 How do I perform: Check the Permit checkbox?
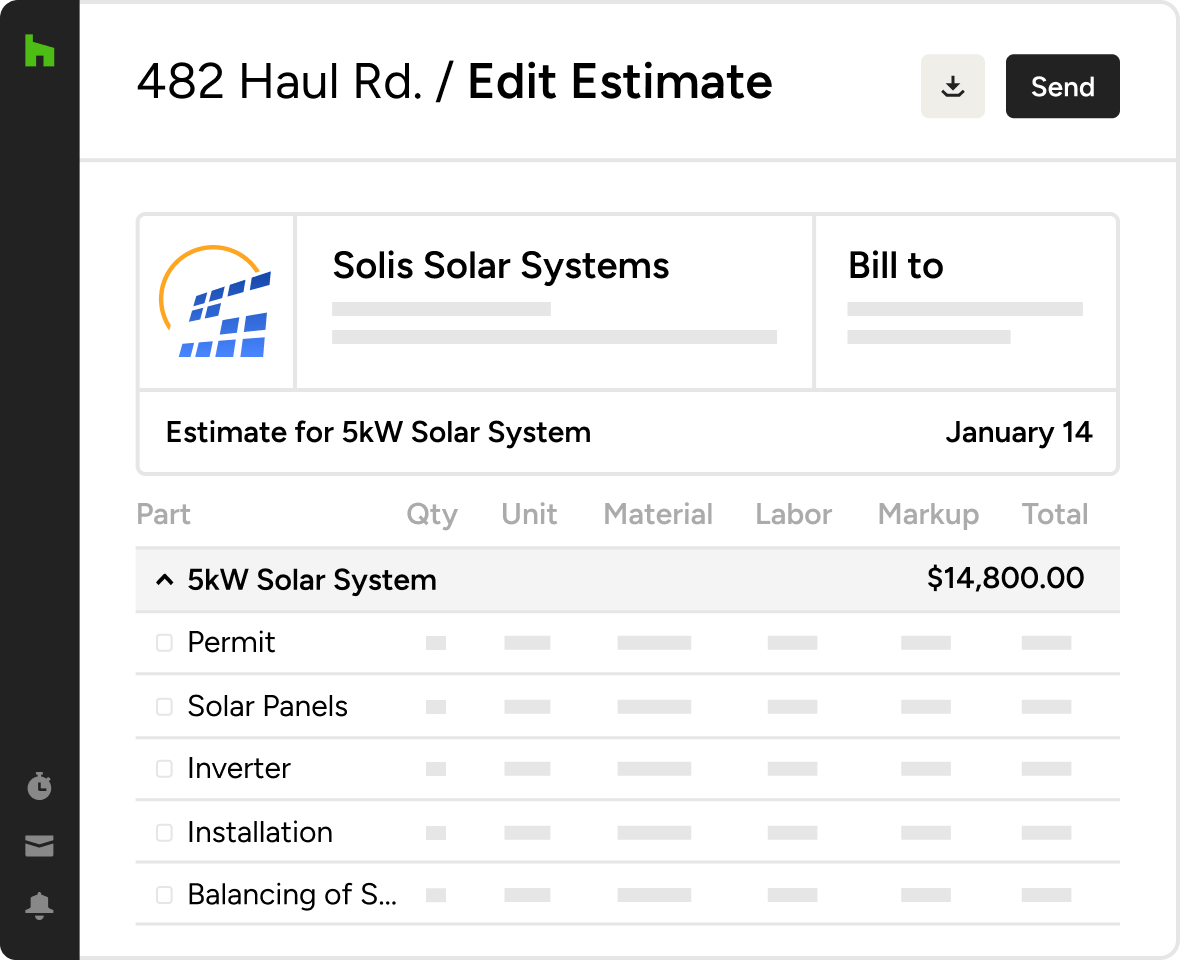pos(165,643)
